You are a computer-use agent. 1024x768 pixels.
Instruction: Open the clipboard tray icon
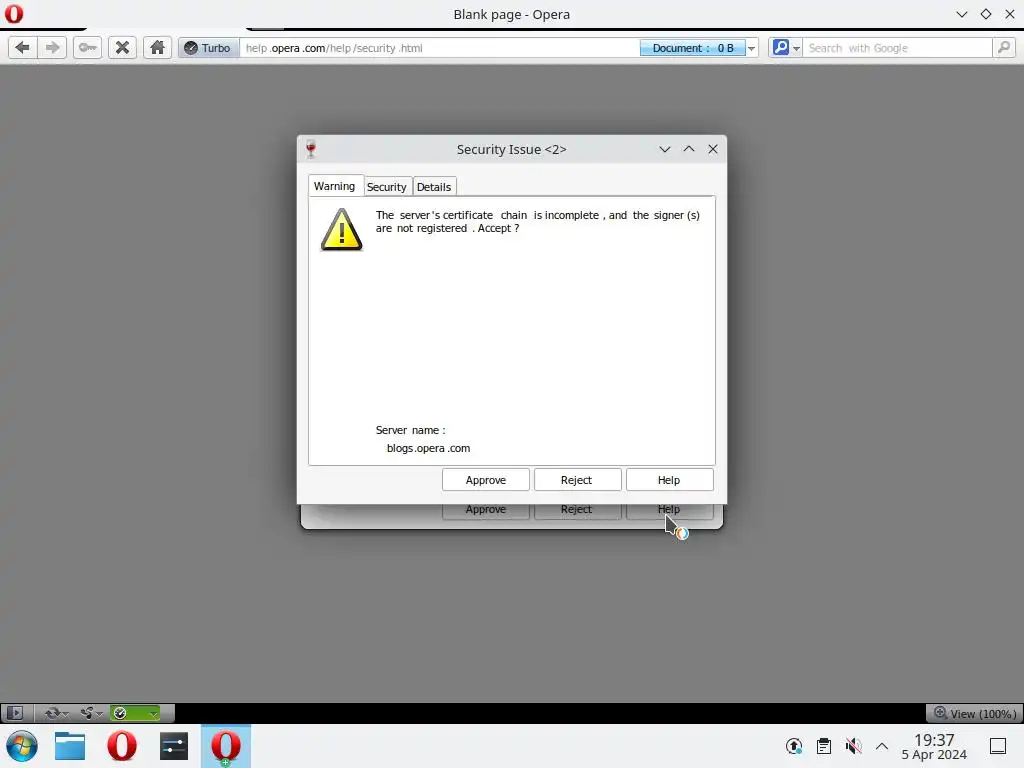pyautogui.click(x=824, y=746)
